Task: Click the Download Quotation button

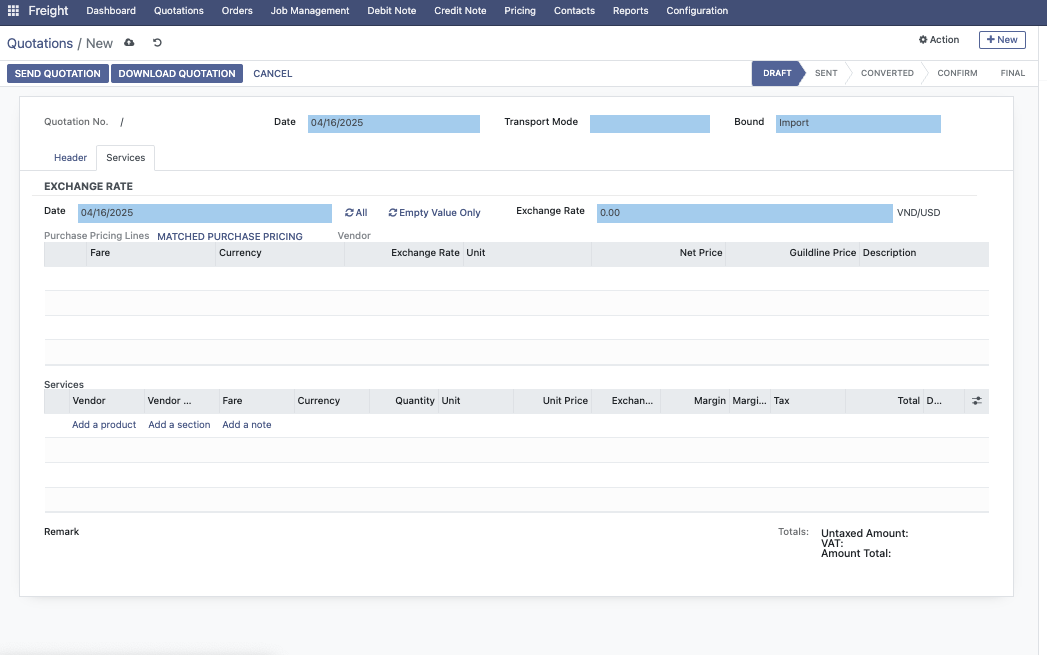Action: (177, 74)
